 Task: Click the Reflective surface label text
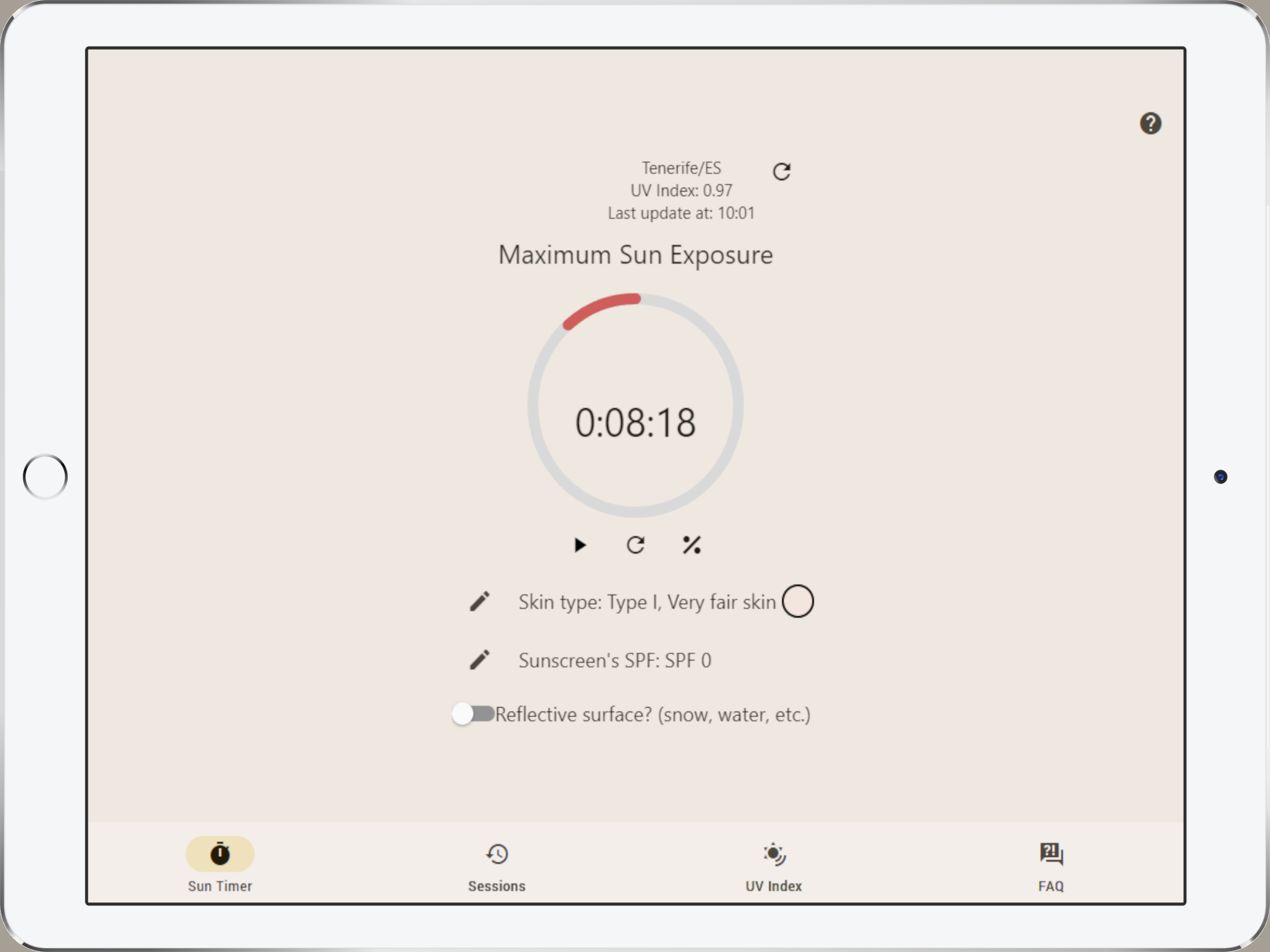tap(652, 715)
